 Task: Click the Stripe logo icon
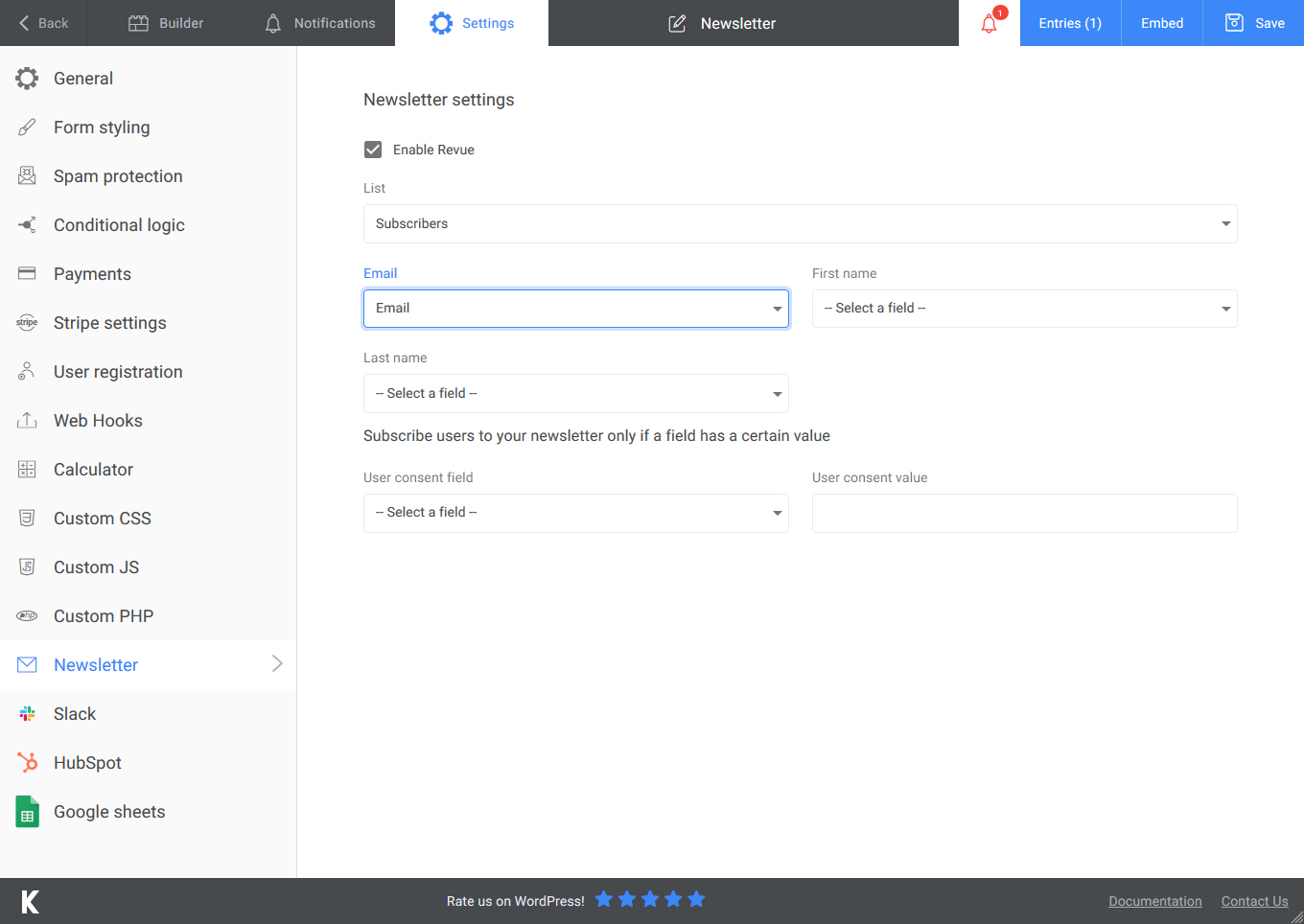(27, 323)
